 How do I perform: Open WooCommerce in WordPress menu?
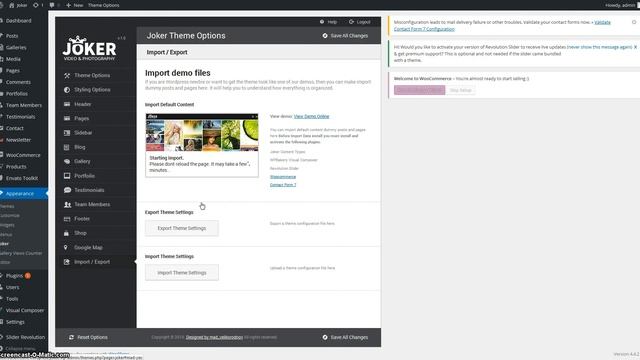coord(24,155)
